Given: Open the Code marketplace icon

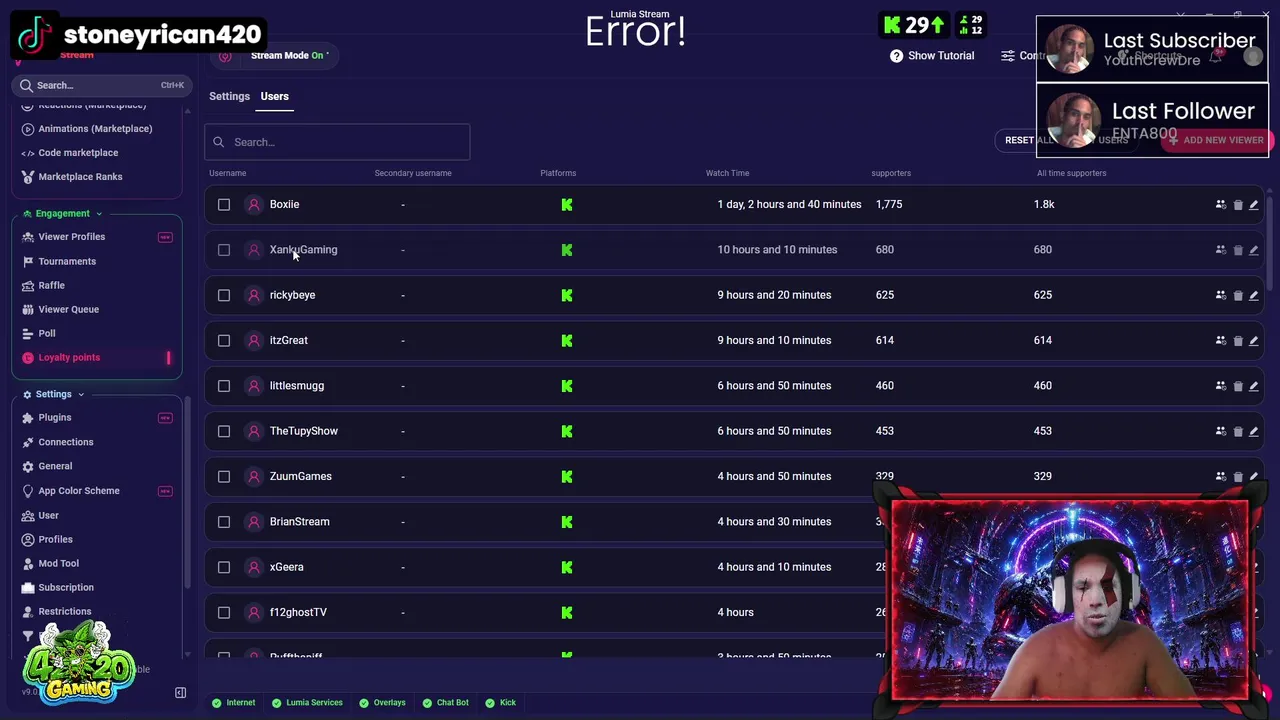Looking at the screenshot, I should (x=28, y=153).
